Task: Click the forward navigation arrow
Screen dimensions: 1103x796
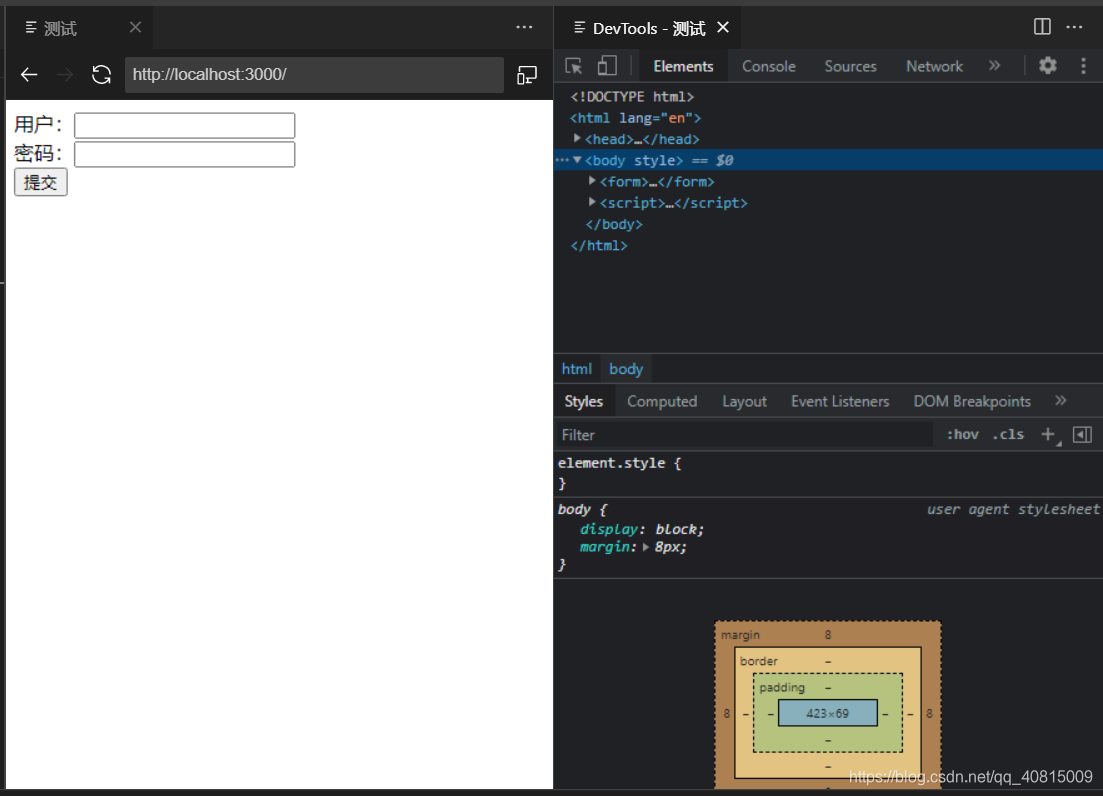Action: pos(65,75)
